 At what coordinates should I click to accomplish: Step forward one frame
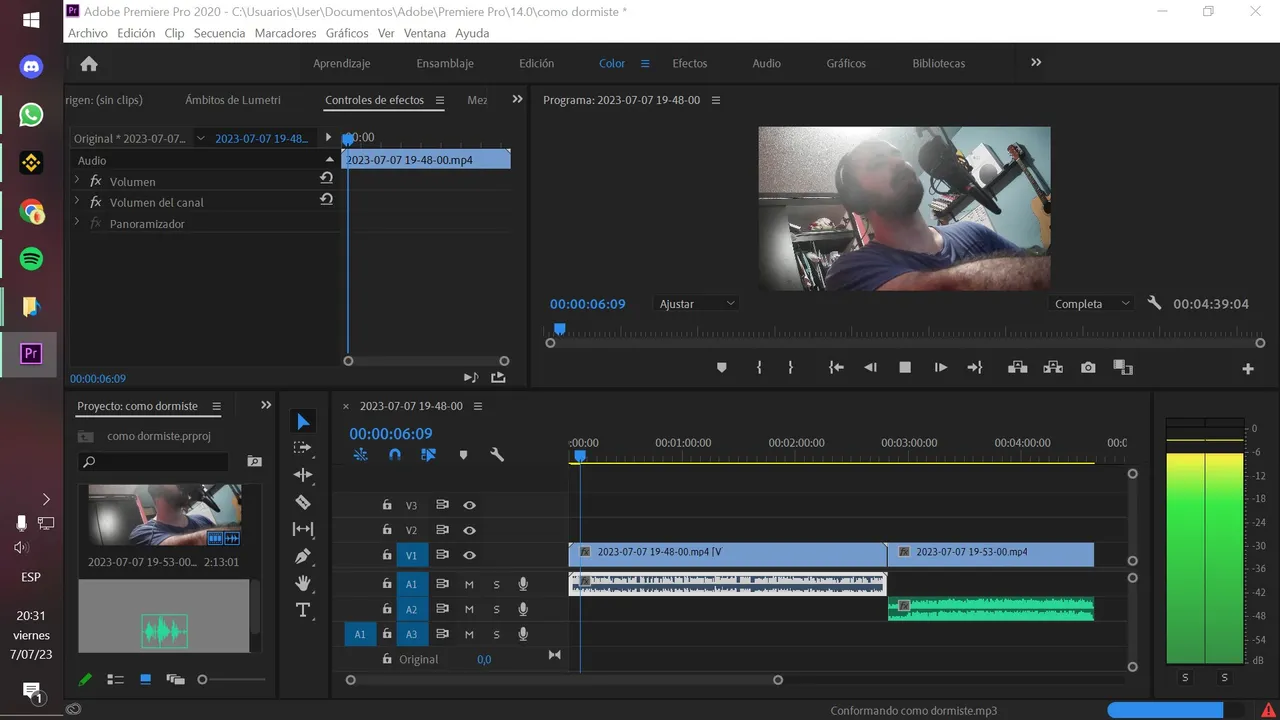(940, 368)
